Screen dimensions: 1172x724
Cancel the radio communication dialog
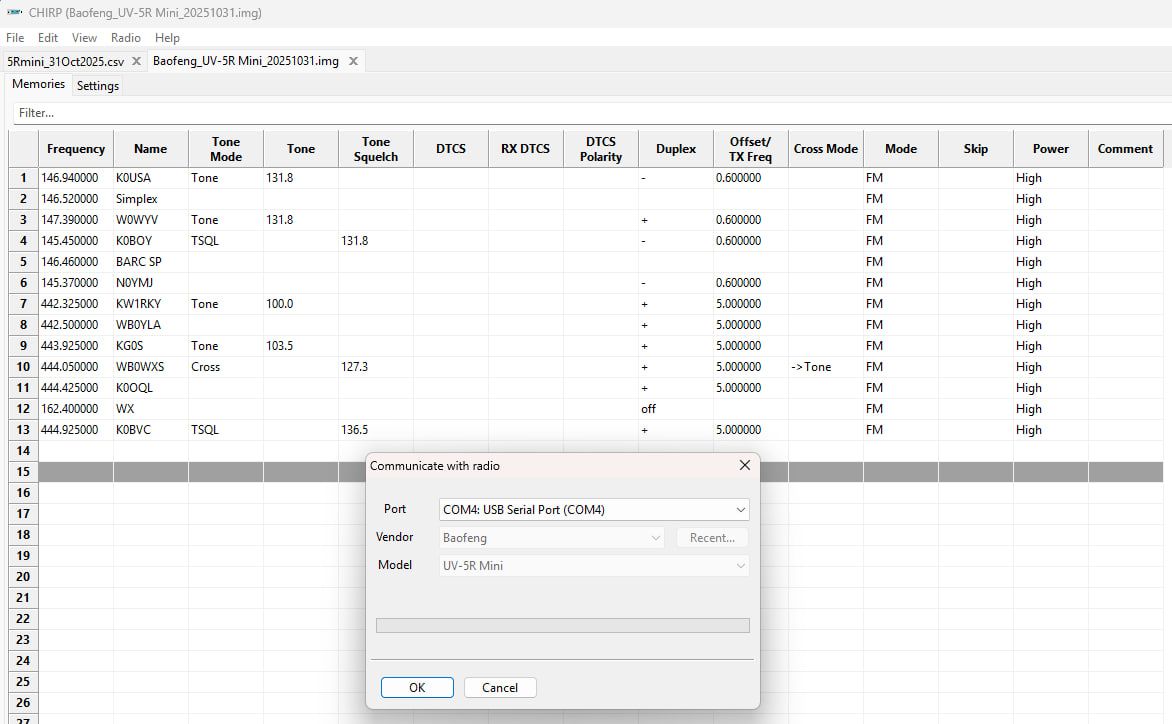tap(500, 688)
